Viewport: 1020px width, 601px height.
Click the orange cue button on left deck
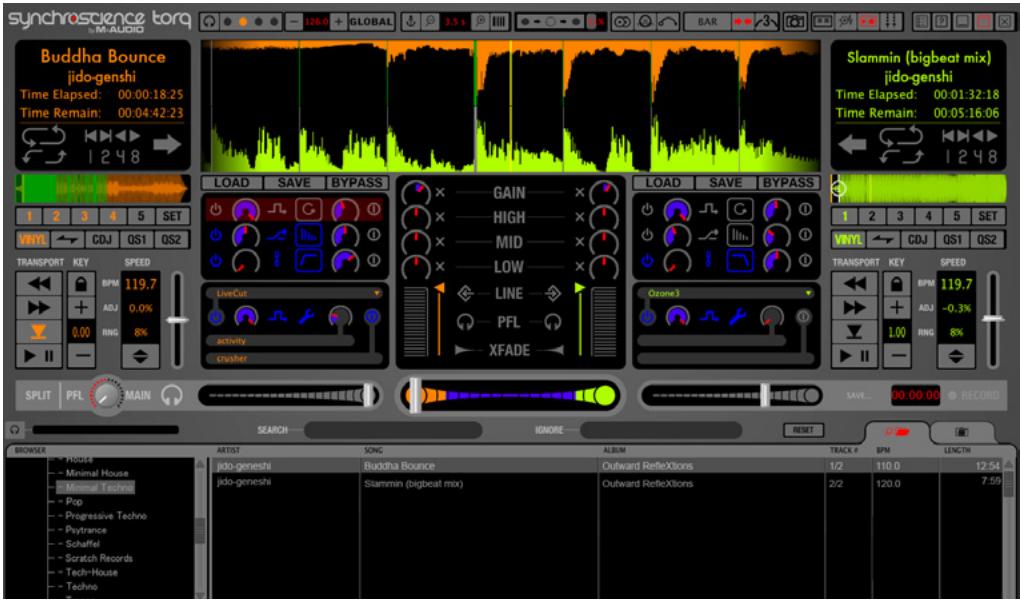pos(39,332)
